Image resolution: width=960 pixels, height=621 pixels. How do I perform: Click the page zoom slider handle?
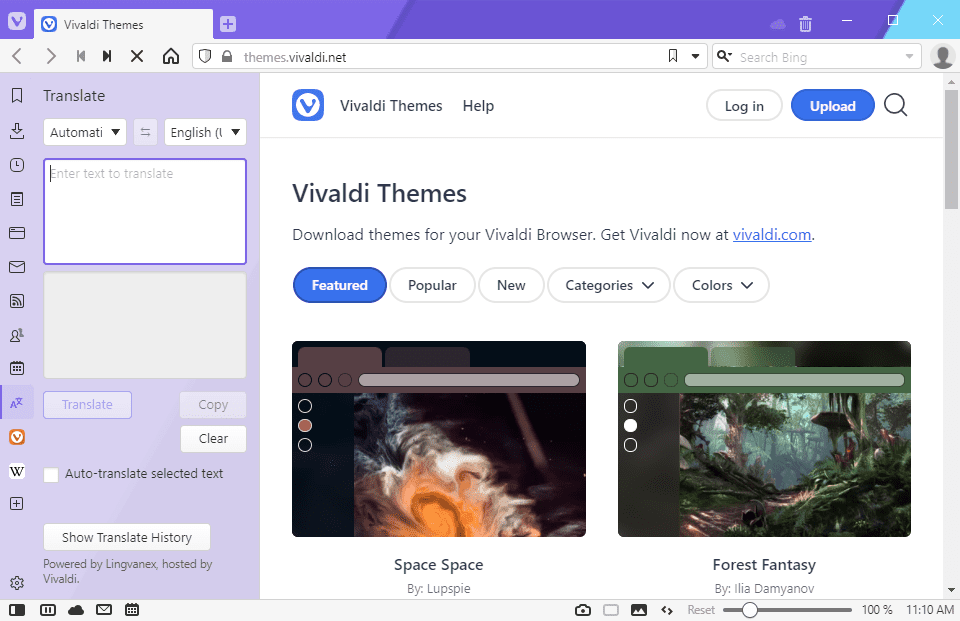point(748,610)
